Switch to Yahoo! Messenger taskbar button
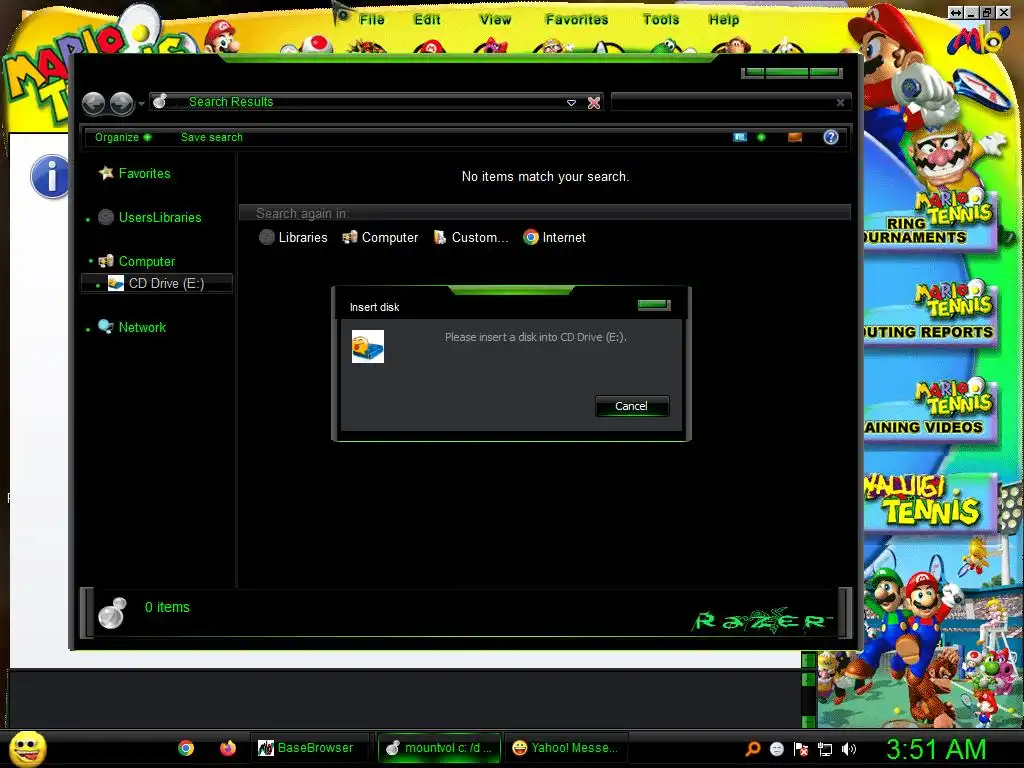Viewport: 1024px width, 768px height. pos(566,748)
